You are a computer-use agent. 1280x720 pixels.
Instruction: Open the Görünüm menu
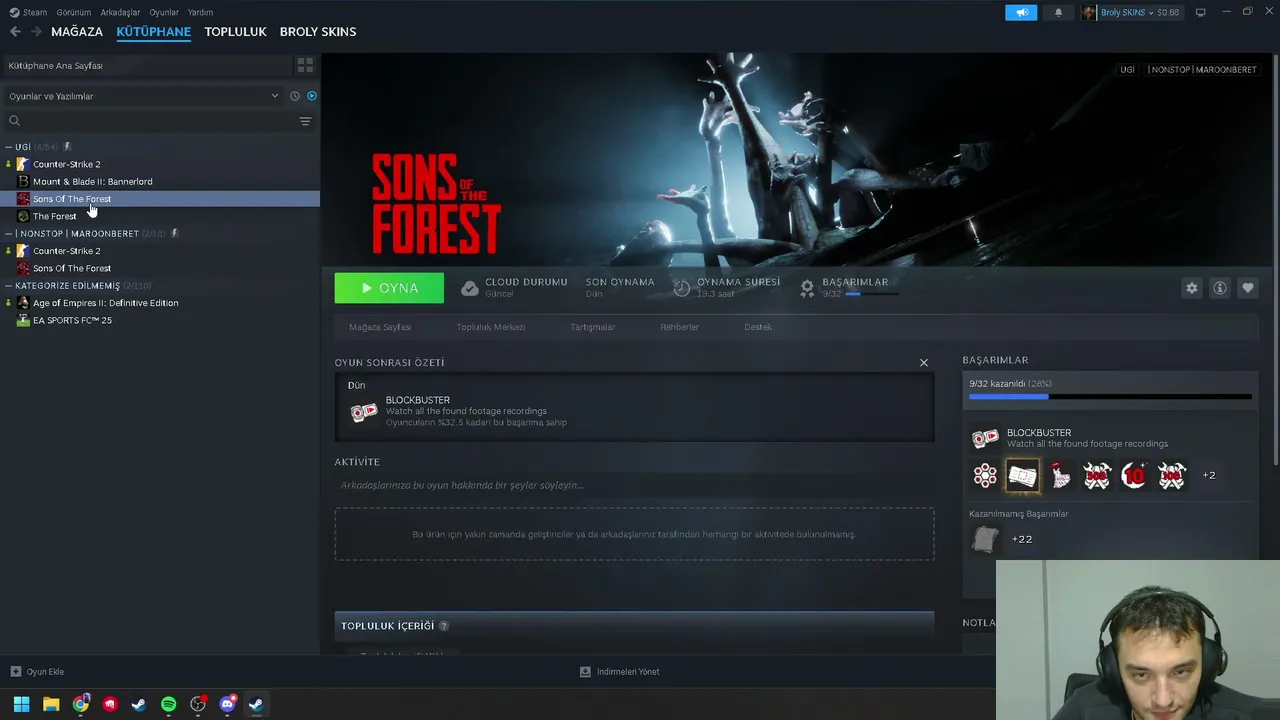click(x=74, y=12)
